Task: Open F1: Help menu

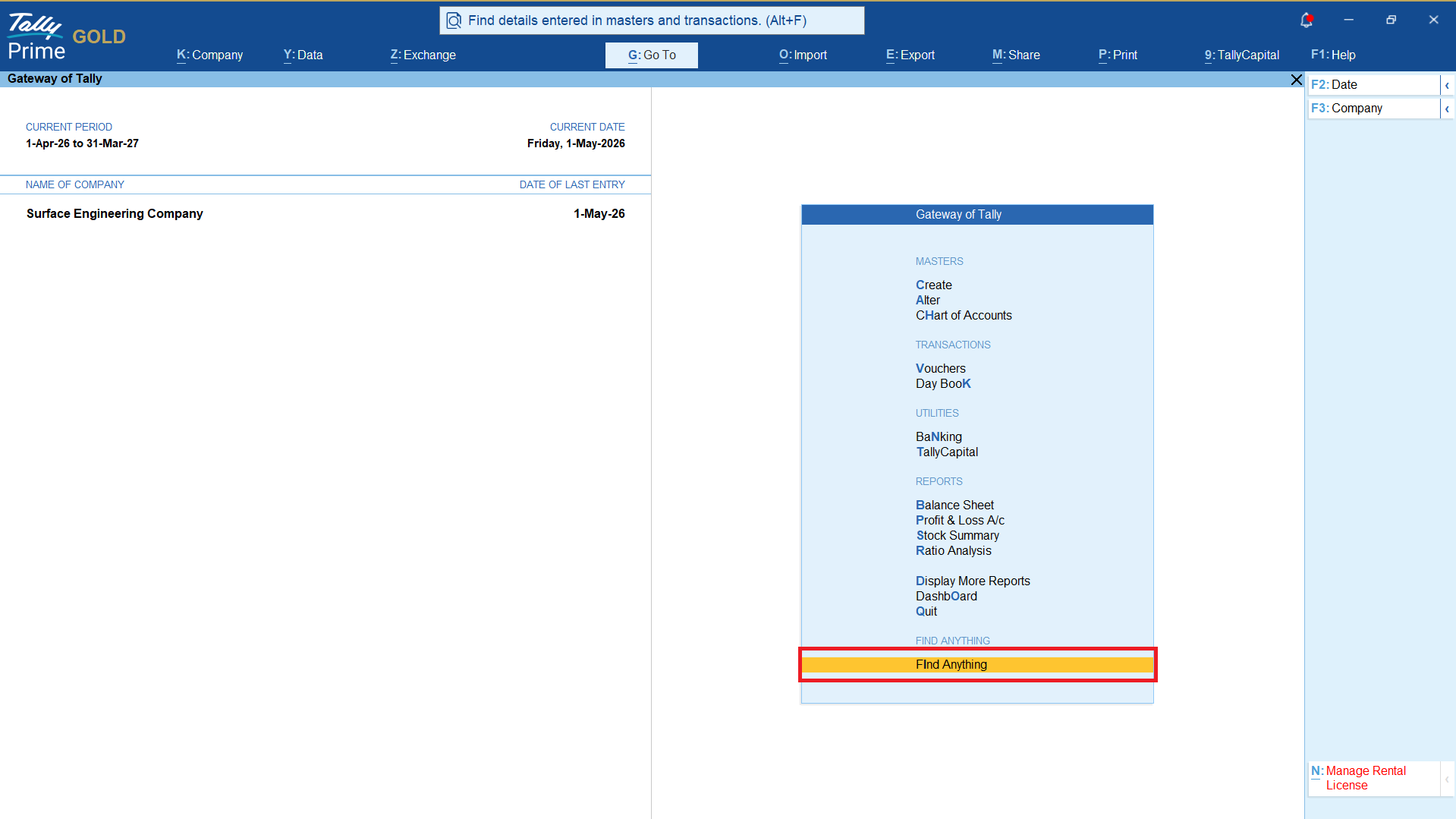Action: tap(1333, 55)
